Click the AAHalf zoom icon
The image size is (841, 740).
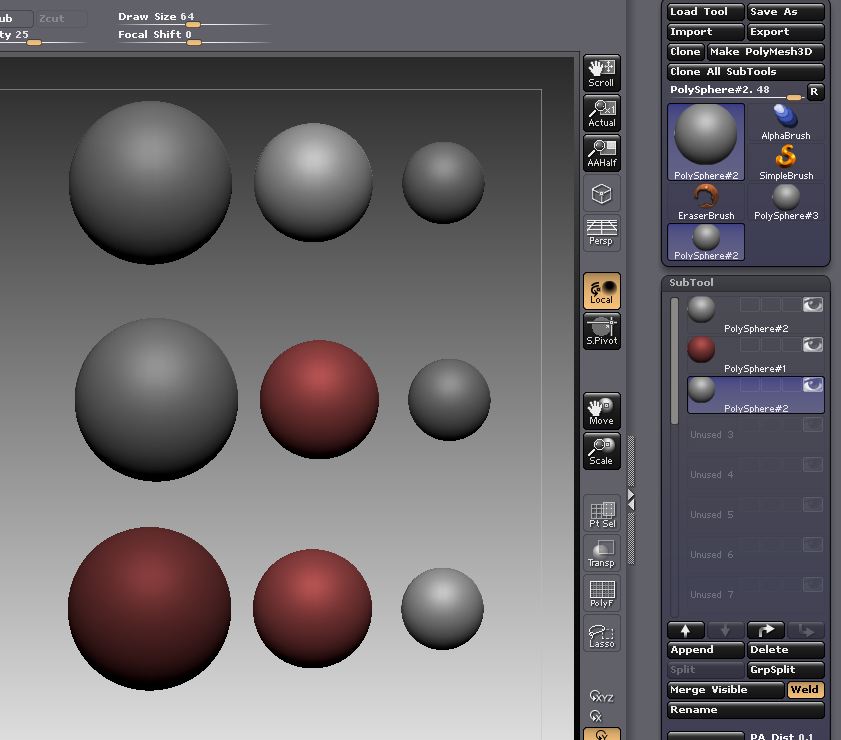[x=601, y=153]
